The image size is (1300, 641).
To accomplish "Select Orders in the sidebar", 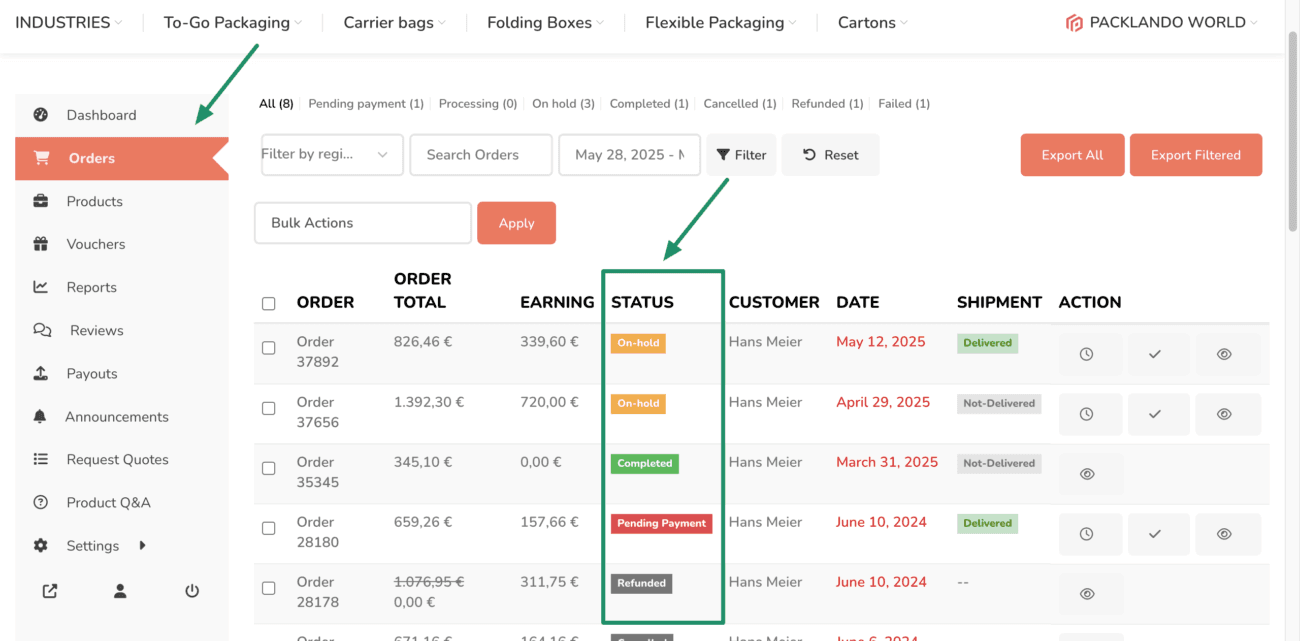I will click(x=122, y=158).
